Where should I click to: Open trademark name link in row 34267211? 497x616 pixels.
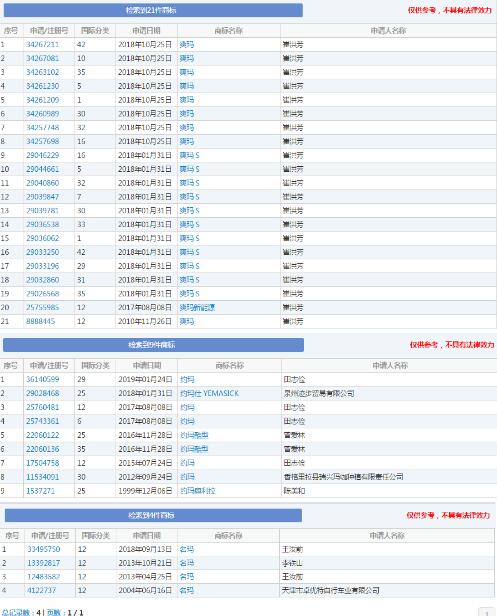click(x=187, y=44)
